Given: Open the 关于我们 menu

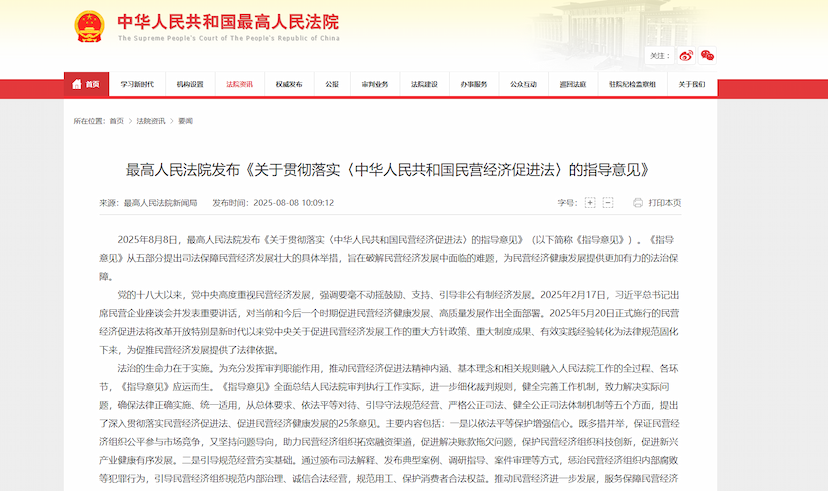Looking at the screenshot, I should [692, 84].
